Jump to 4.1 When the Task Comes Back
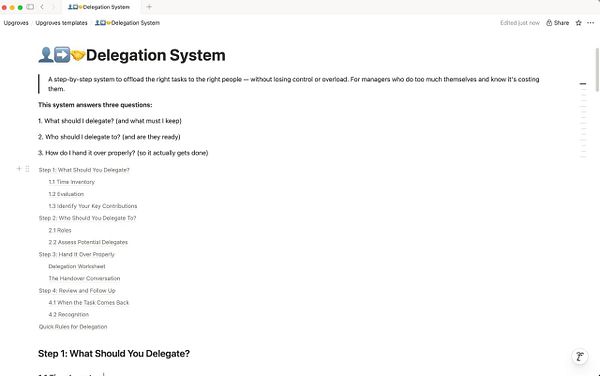The height and width of the screenshot is (376, 600). tap(89, 303)
